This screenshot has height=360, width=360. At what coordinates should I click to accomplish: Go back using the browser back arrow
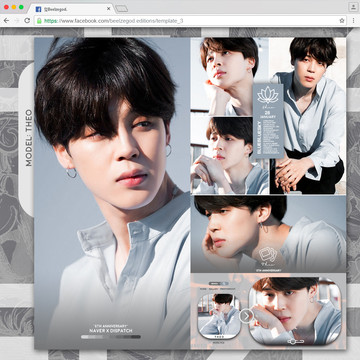[6, 21]
